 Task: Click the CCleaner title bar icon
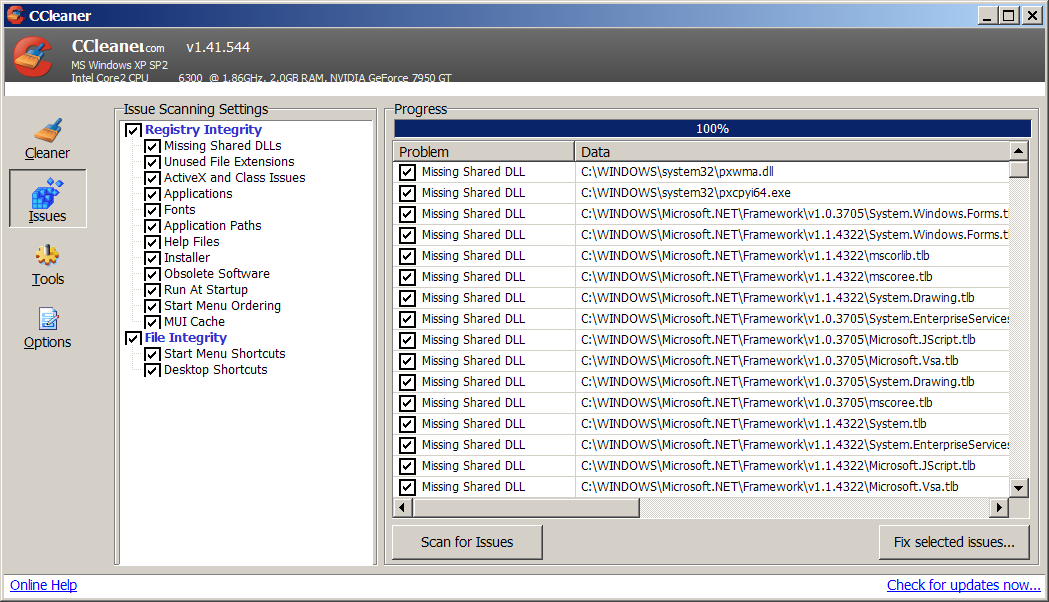pyautogui.click(x=15, y=15)
